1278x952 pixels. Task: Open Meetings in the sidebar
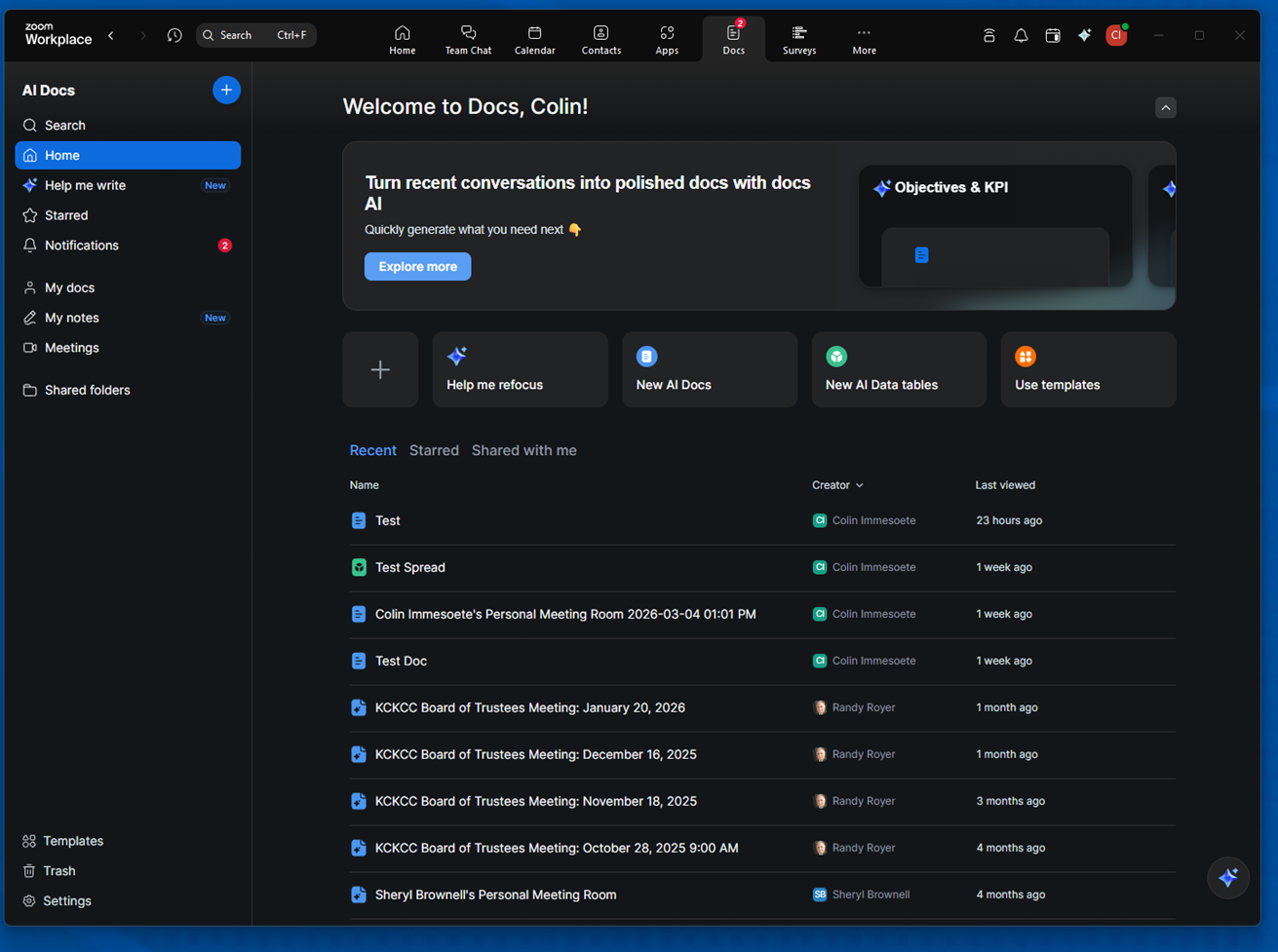128,348
